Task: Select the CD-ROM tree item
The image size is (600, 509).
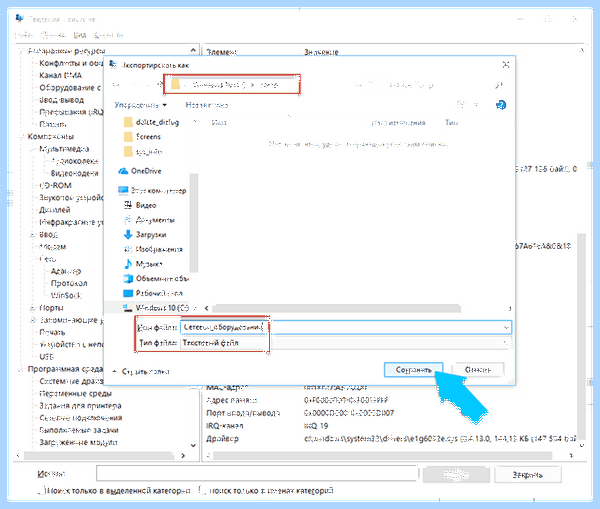Action: coord(55,186)
